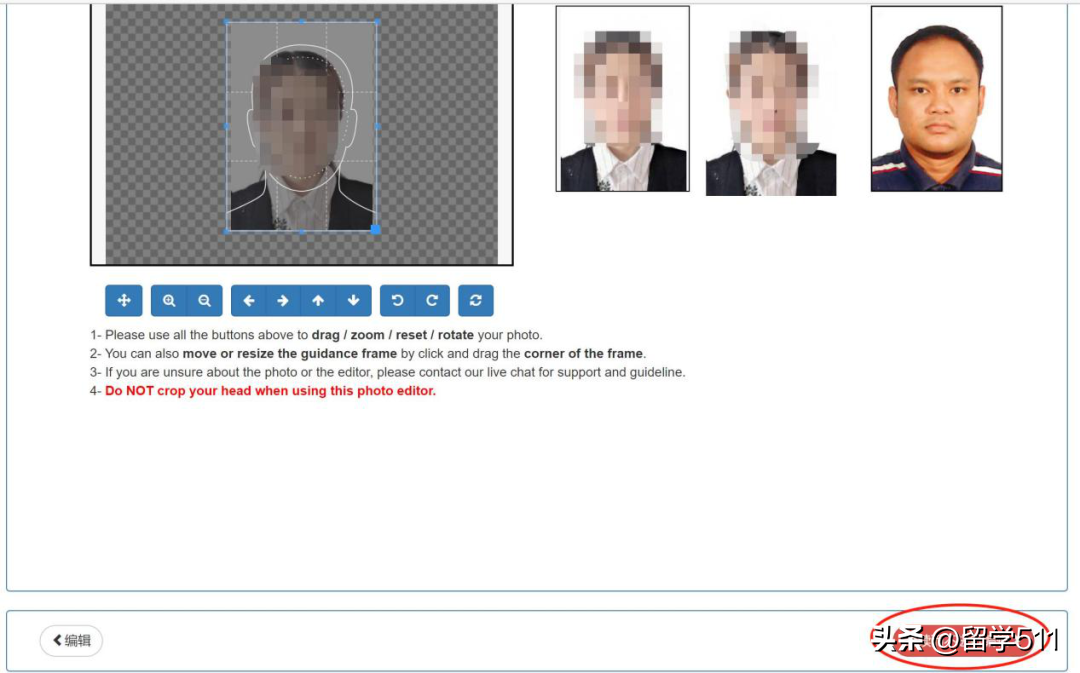This screenshot has width=1080, height=673.
Task: Move the photo right with arrow button
Action: click(x=283, y=301)
